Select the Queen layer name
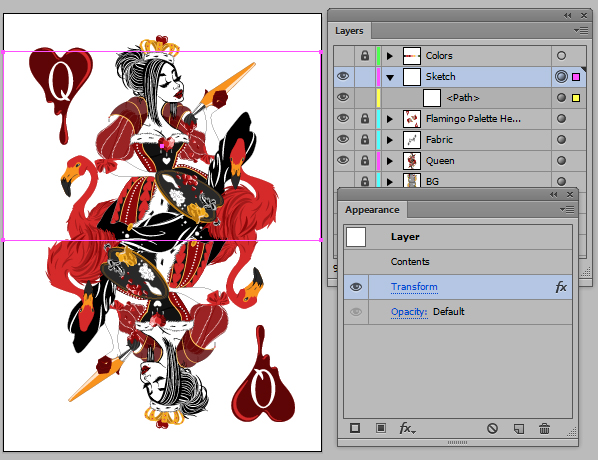 [440, 161]
